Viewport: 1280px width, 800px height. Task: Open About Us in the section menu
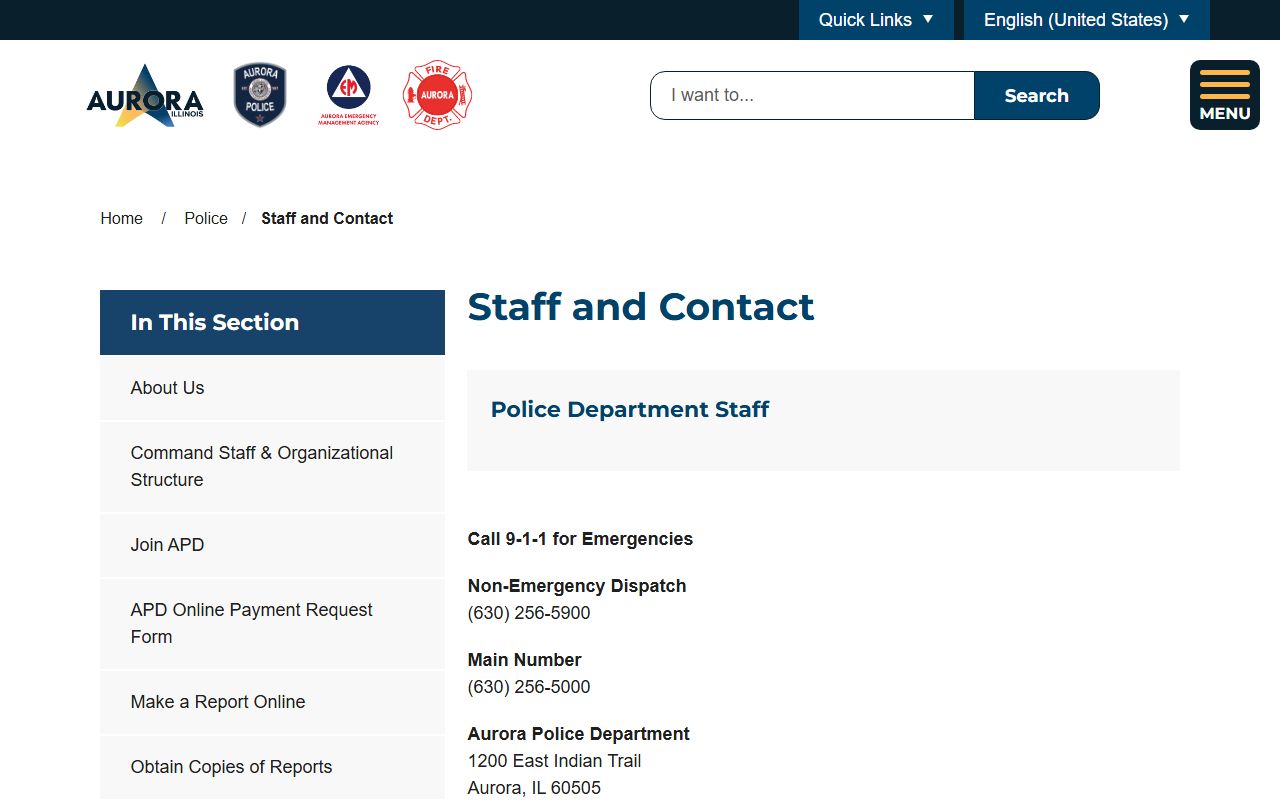click(272, 388)
